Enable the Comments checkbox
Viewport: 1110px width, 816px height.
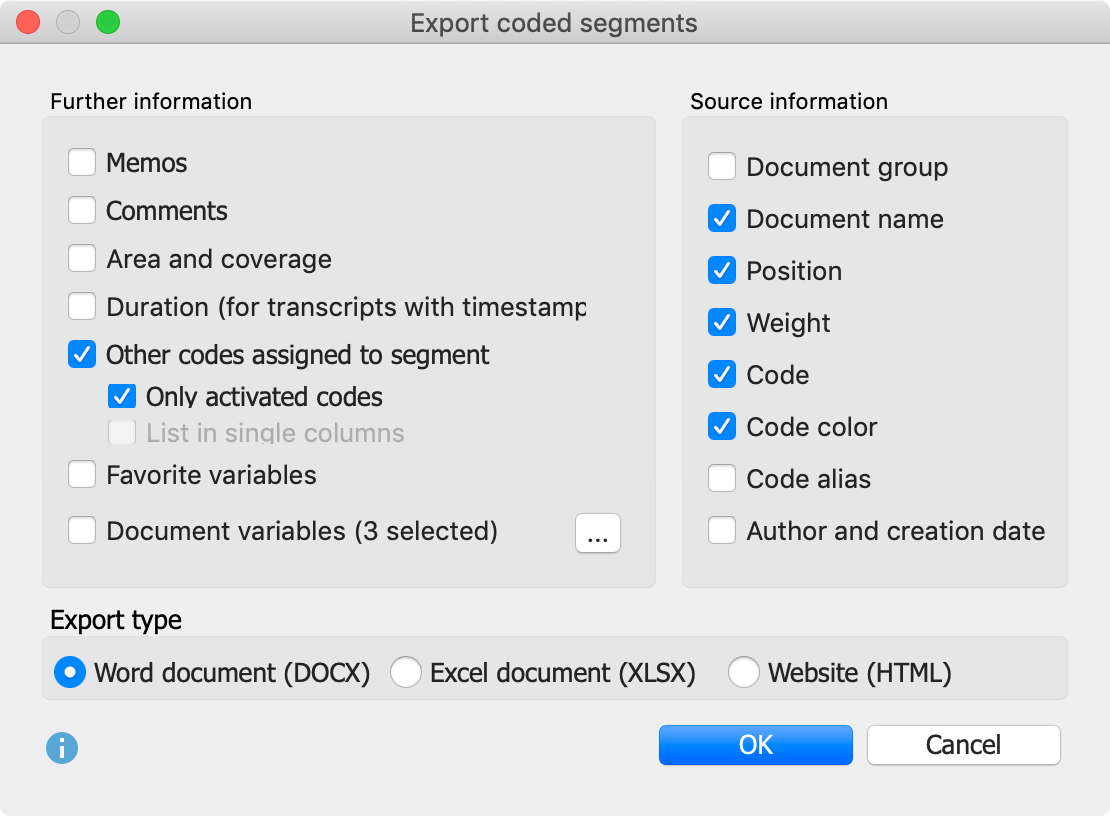82,210
